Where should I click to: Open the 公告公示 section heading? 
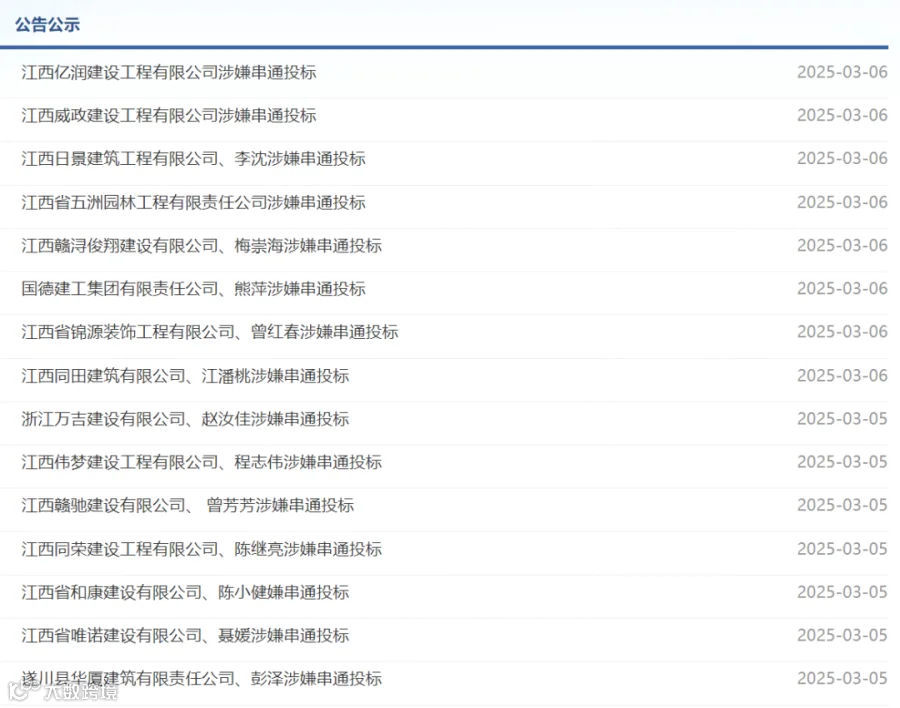(47, 25)
